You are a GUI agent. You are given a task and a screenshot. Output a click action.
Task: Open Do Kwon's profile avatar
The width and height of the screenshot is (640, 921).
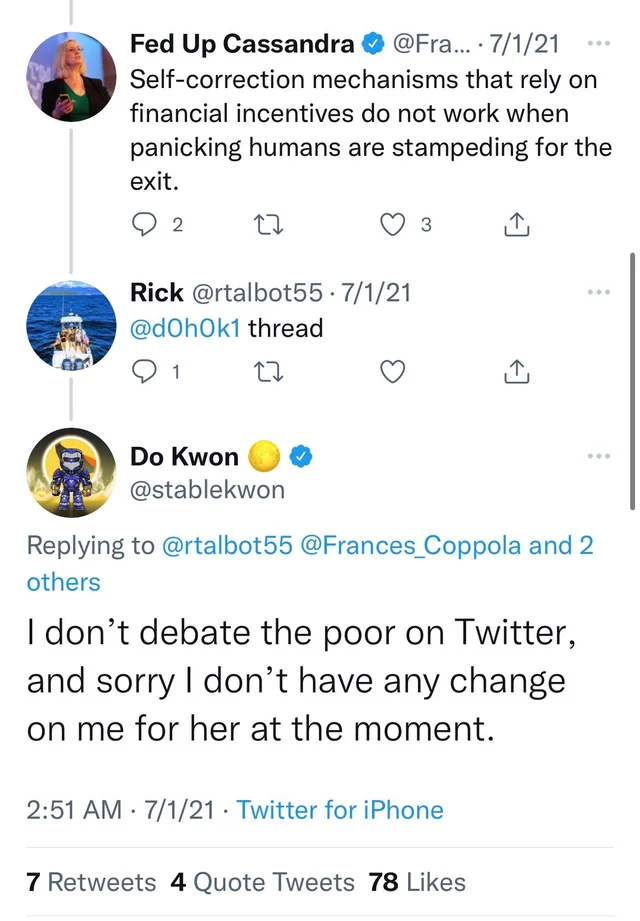(x=71, y=472)
